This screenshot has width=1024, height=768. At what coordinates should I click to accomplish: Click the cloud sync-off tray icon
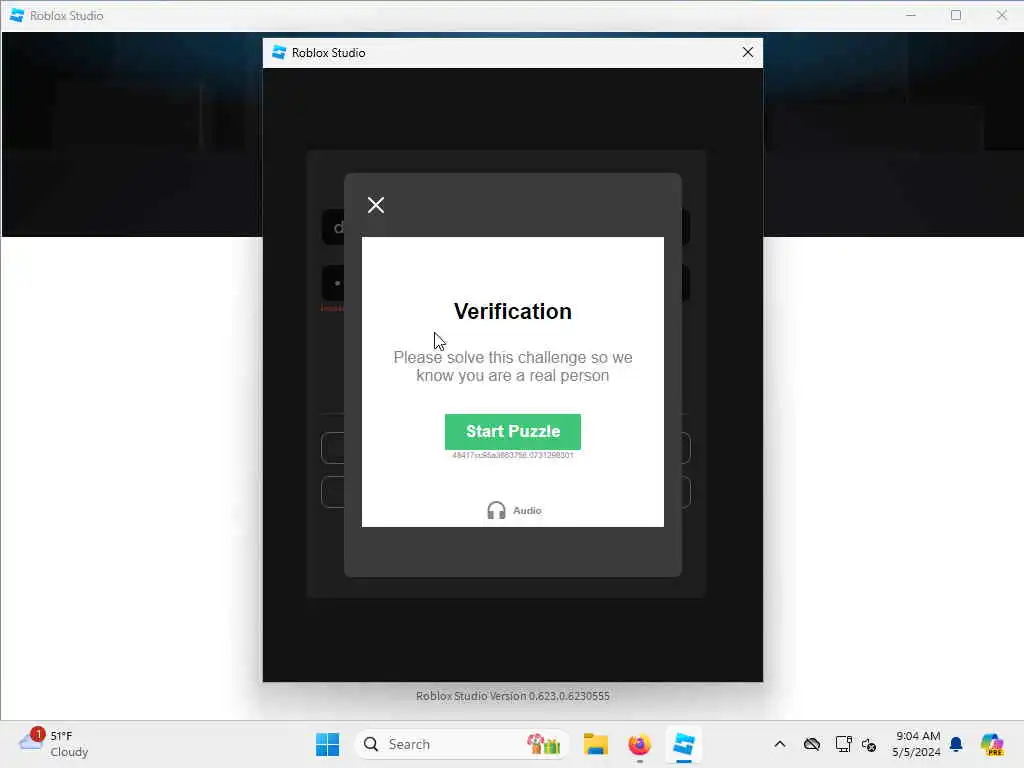[812, 744]
